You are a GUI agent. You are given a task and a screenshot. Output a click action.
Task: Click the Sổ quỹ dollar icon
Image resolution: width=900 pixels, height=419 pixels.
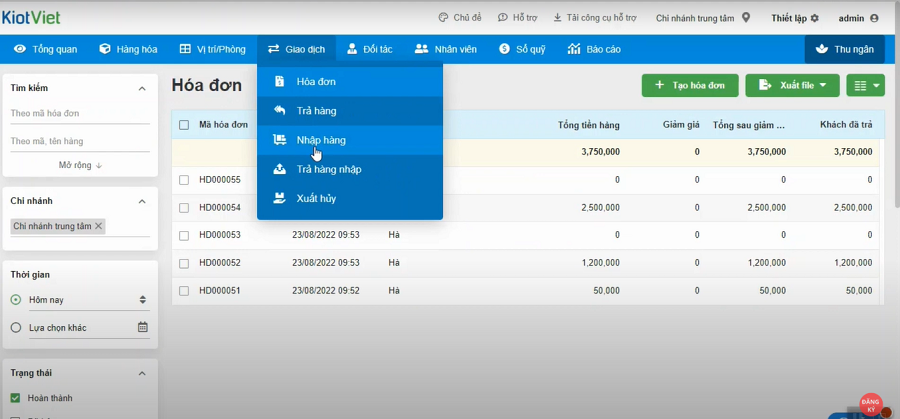tap(504, 49)
